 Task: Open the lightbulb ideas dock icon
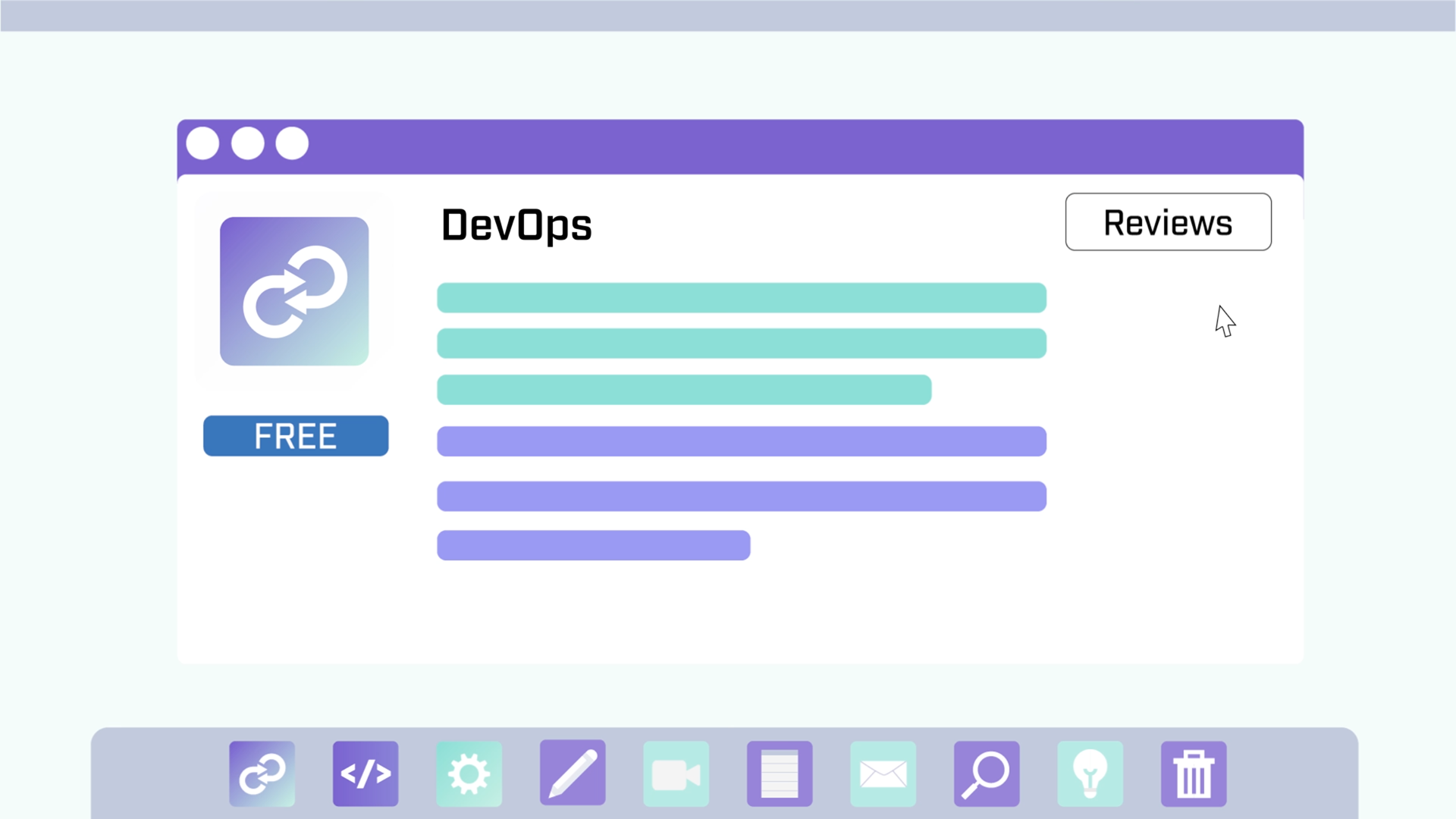click(1090, 773)
